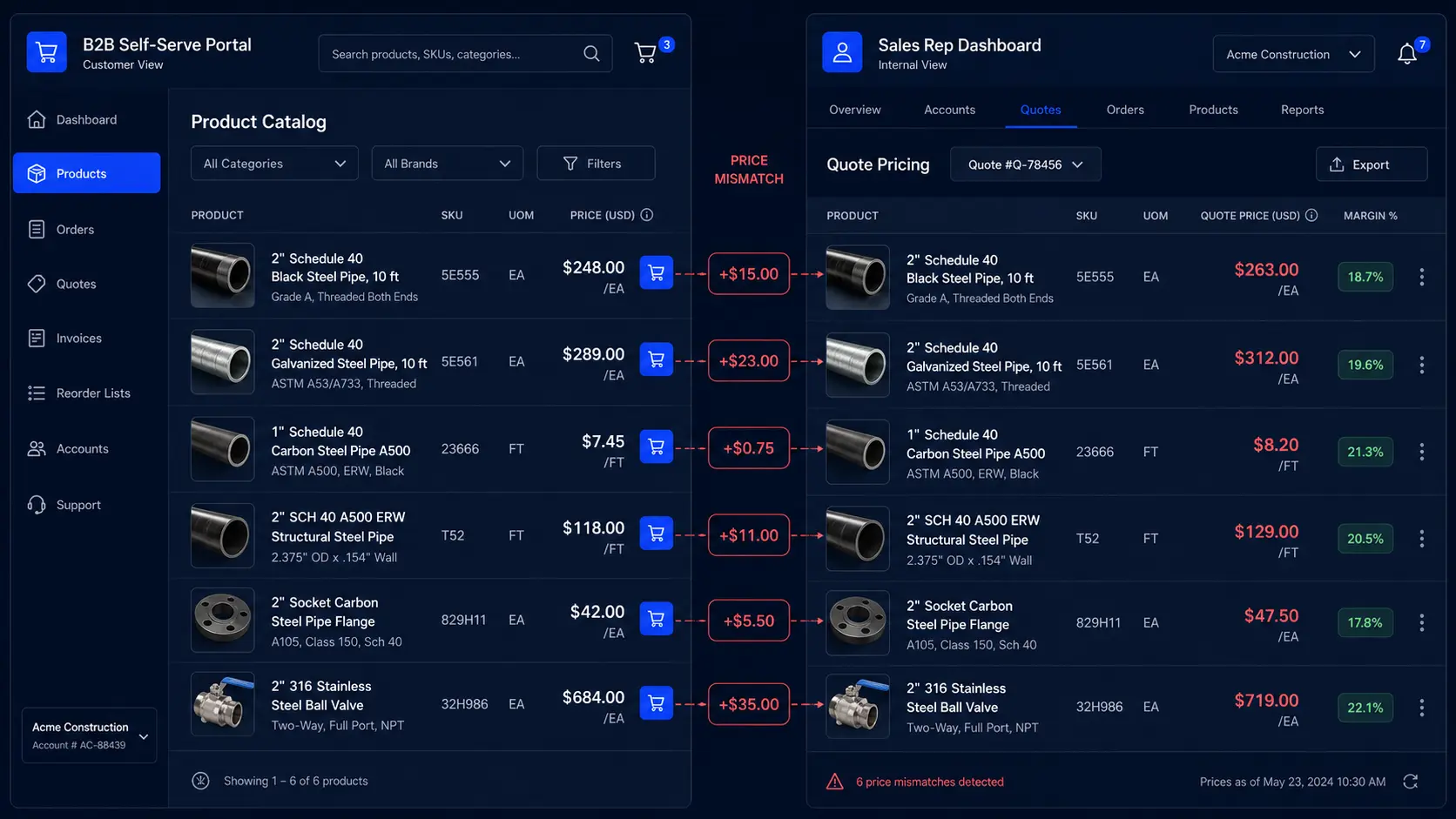Add T52 Structural Steel Pipe to cart
The width and height of the screenshot is (1456, 819).
coord(657,534)
